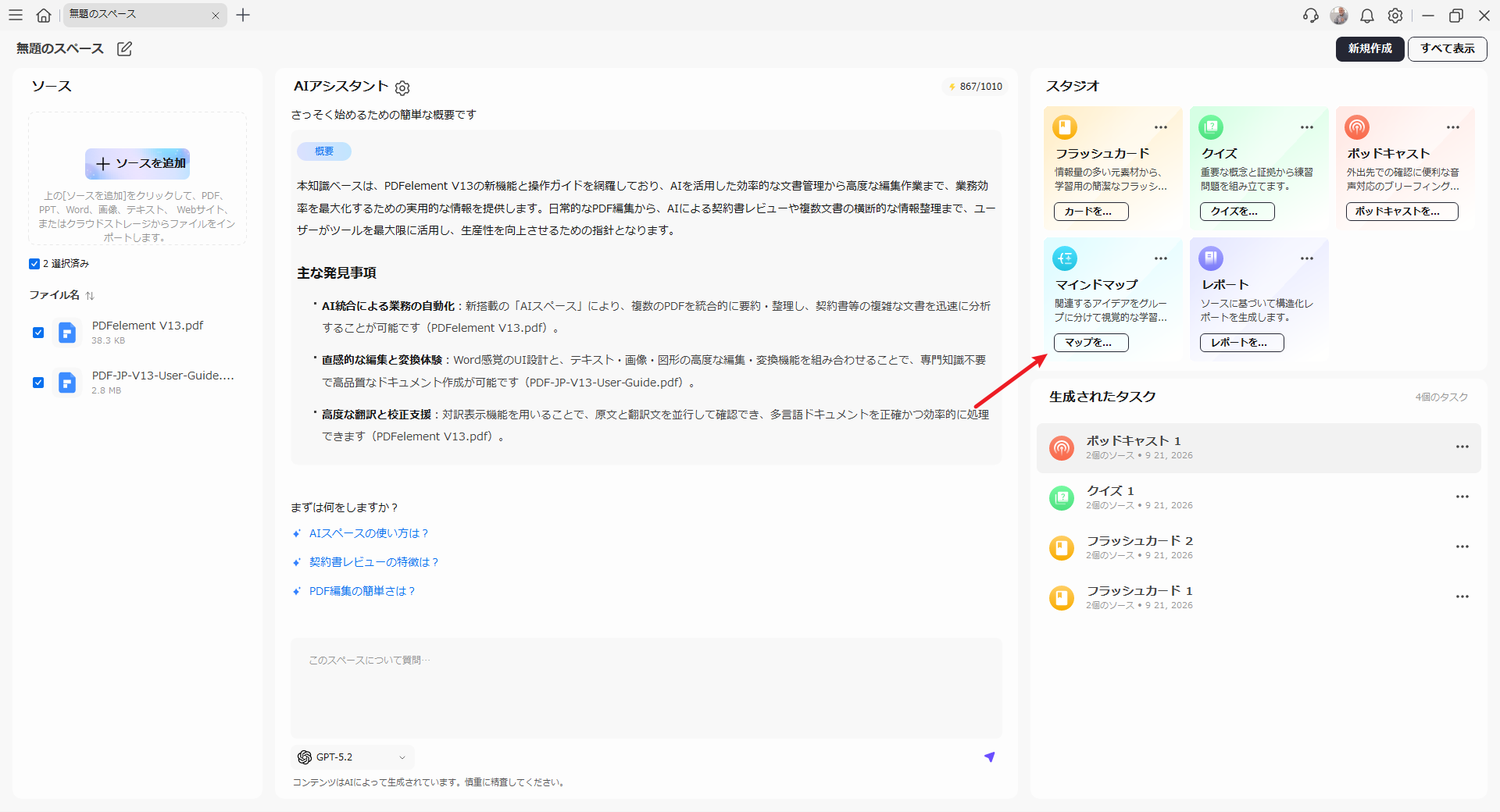Click the Podcast card icon in Studio
Image resolution: width=1500 pixels, height=812 pixels.
tap(1357, 126)
